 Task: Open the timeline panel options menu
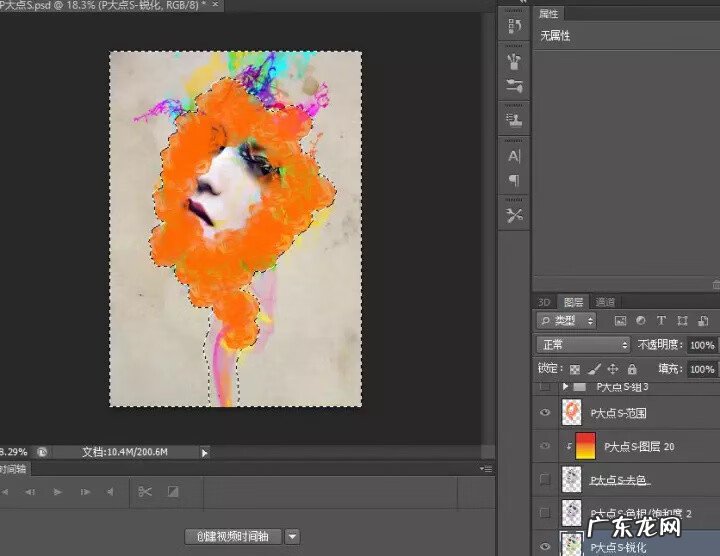pos(486,469)
